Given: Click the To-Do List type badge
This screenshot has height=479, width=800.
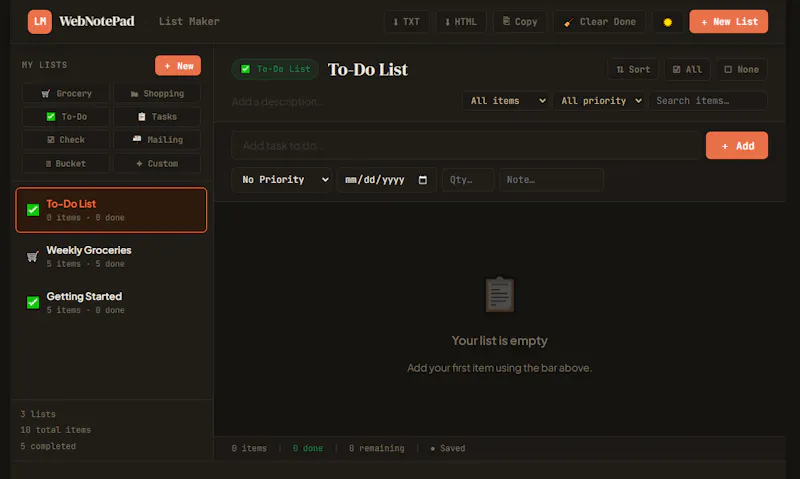Looking at the screenshot, I should pyautogui.click(x=275, y=69).
